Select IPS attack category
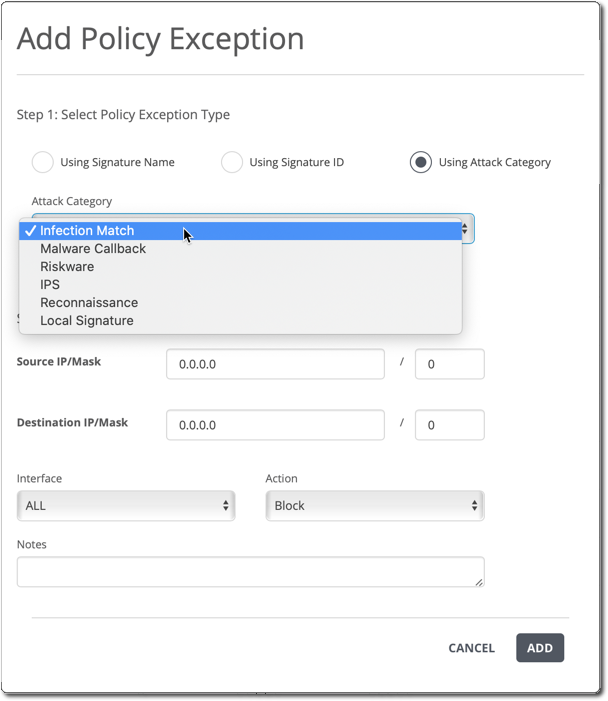Image resolution: width=608 pixels, height=701 pixels. coord(241,284)
